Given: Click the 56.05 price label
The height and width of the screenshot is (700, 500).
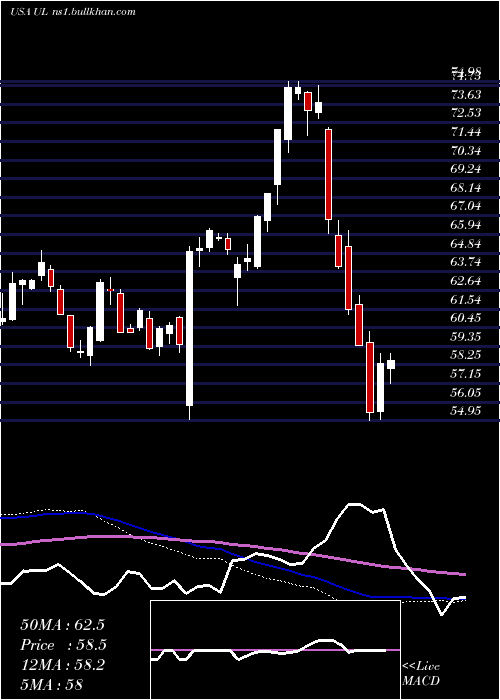Looking at the screenshot, I should pyautogui.click(x=466, y=393).
